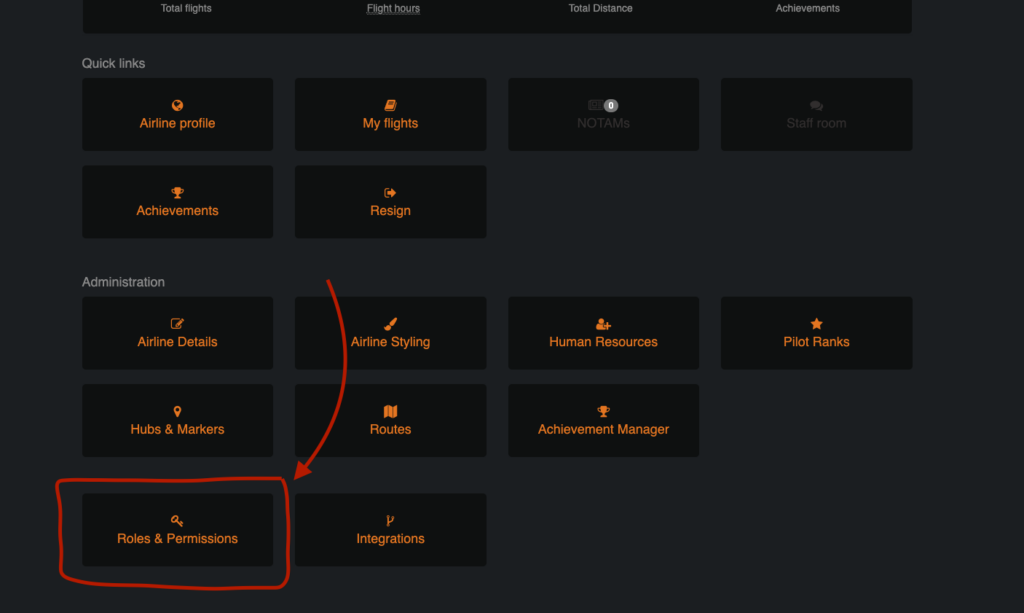Click the Flight hours stat label

tap(393, 8)
